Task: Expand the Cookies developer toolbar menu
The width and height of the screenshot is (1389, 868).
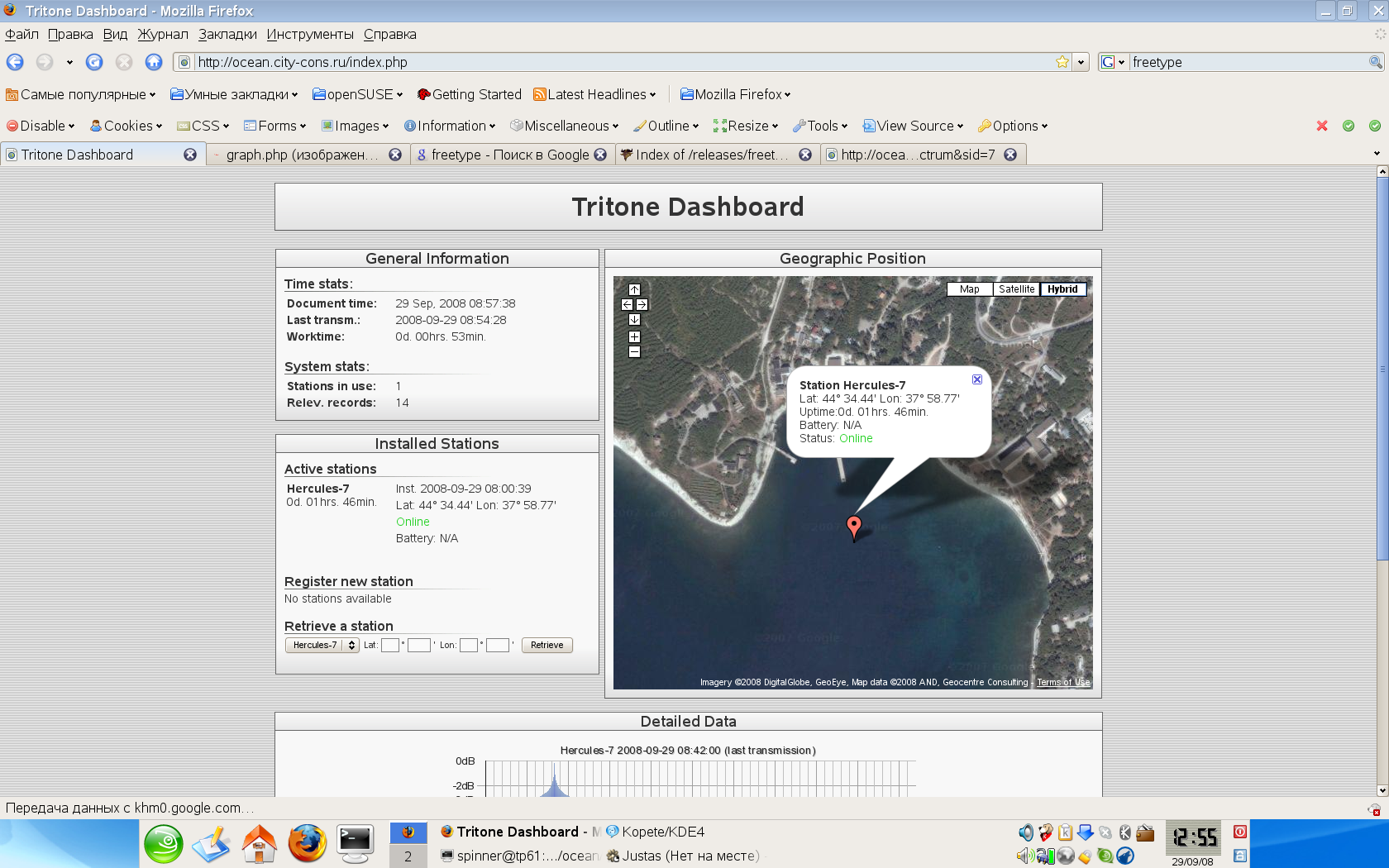Action: coord(126,126)
